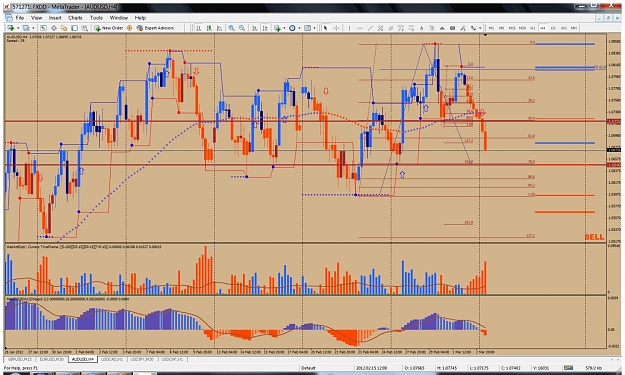Select the Trendline tool

click(x=370, y=28)
